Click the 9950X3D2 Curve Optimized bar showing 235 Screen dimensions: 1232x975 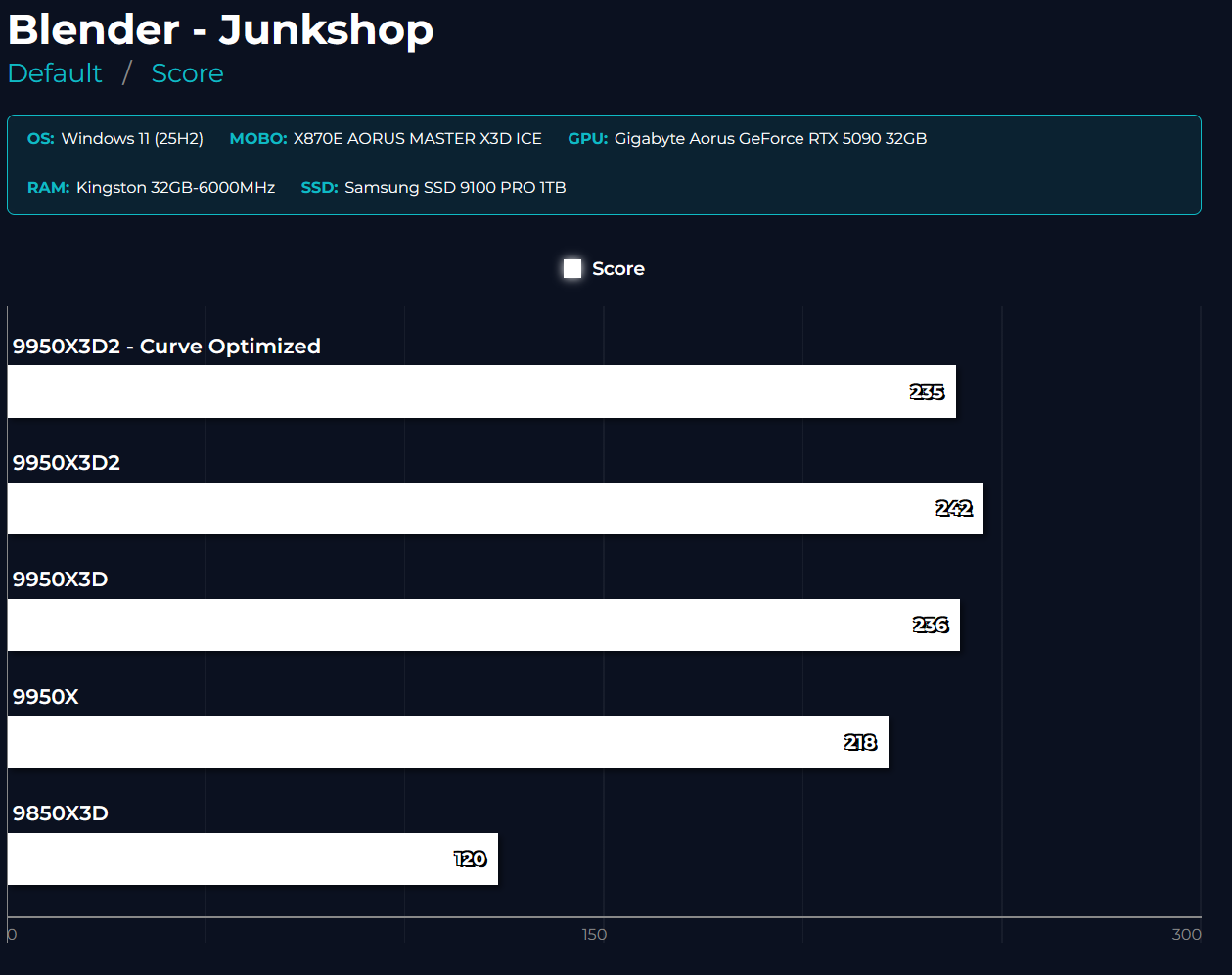[x=481, y=392]
